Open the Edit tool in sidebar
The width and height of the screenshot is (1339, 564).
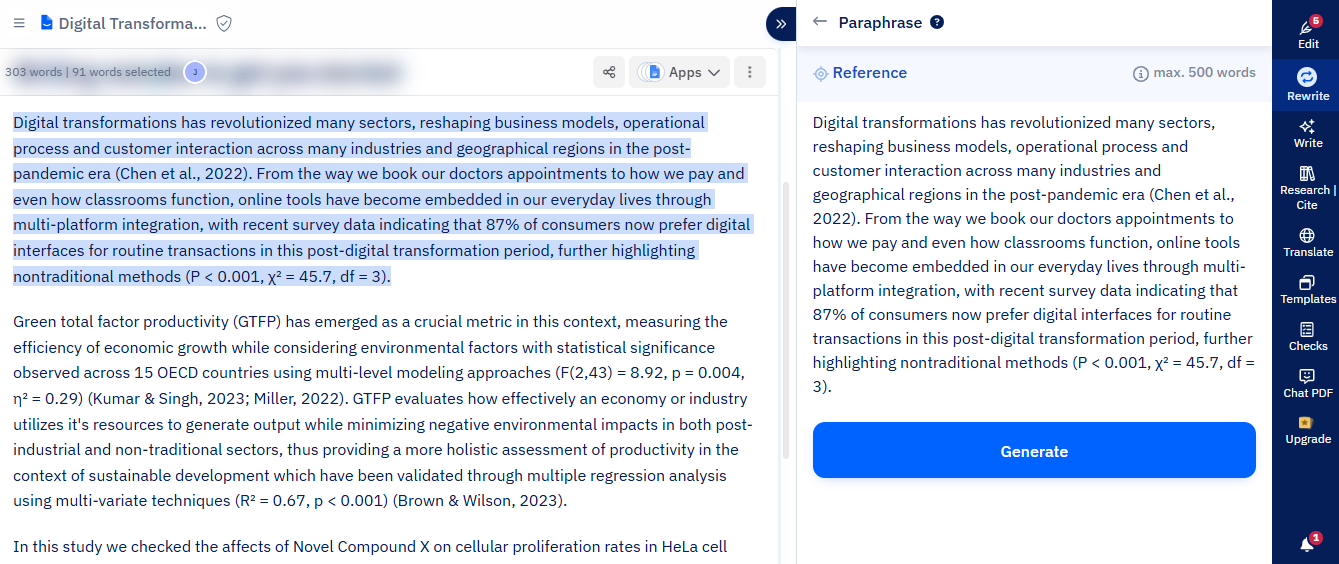pyautogui.click(x=1308, y=34)
